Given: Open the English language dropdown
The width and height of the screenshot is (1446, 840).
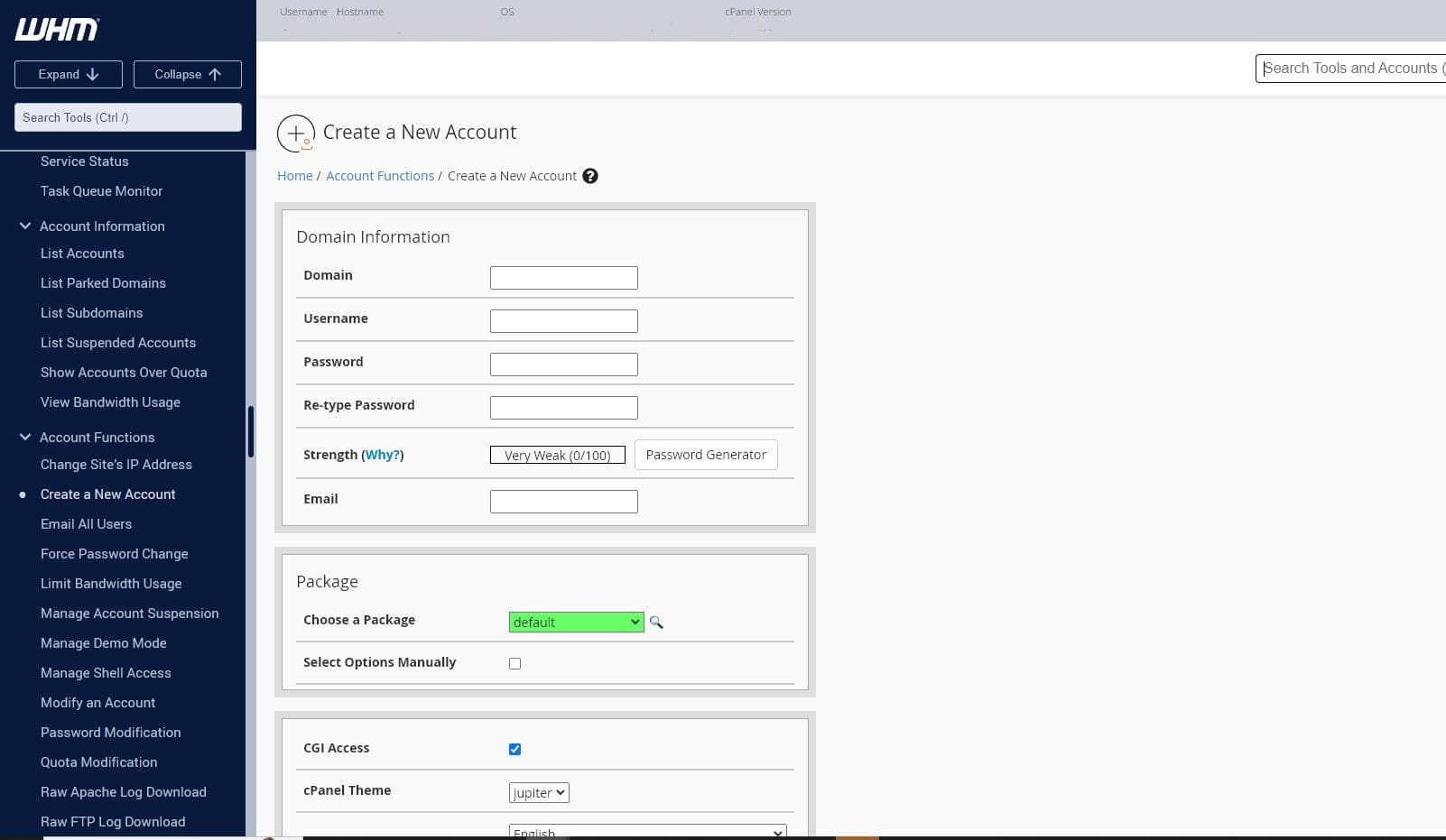Looking at the screenshot, I should [x=648, y=832].
